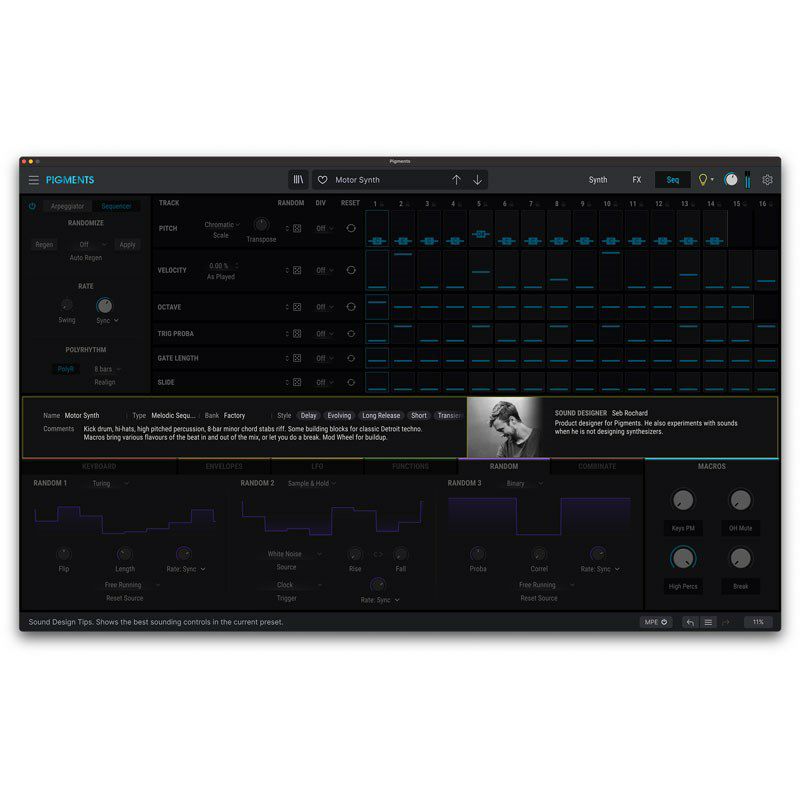Load the next preset with the down arrow
This screenshot has height=800, width=800.
[x=478, y=180]
